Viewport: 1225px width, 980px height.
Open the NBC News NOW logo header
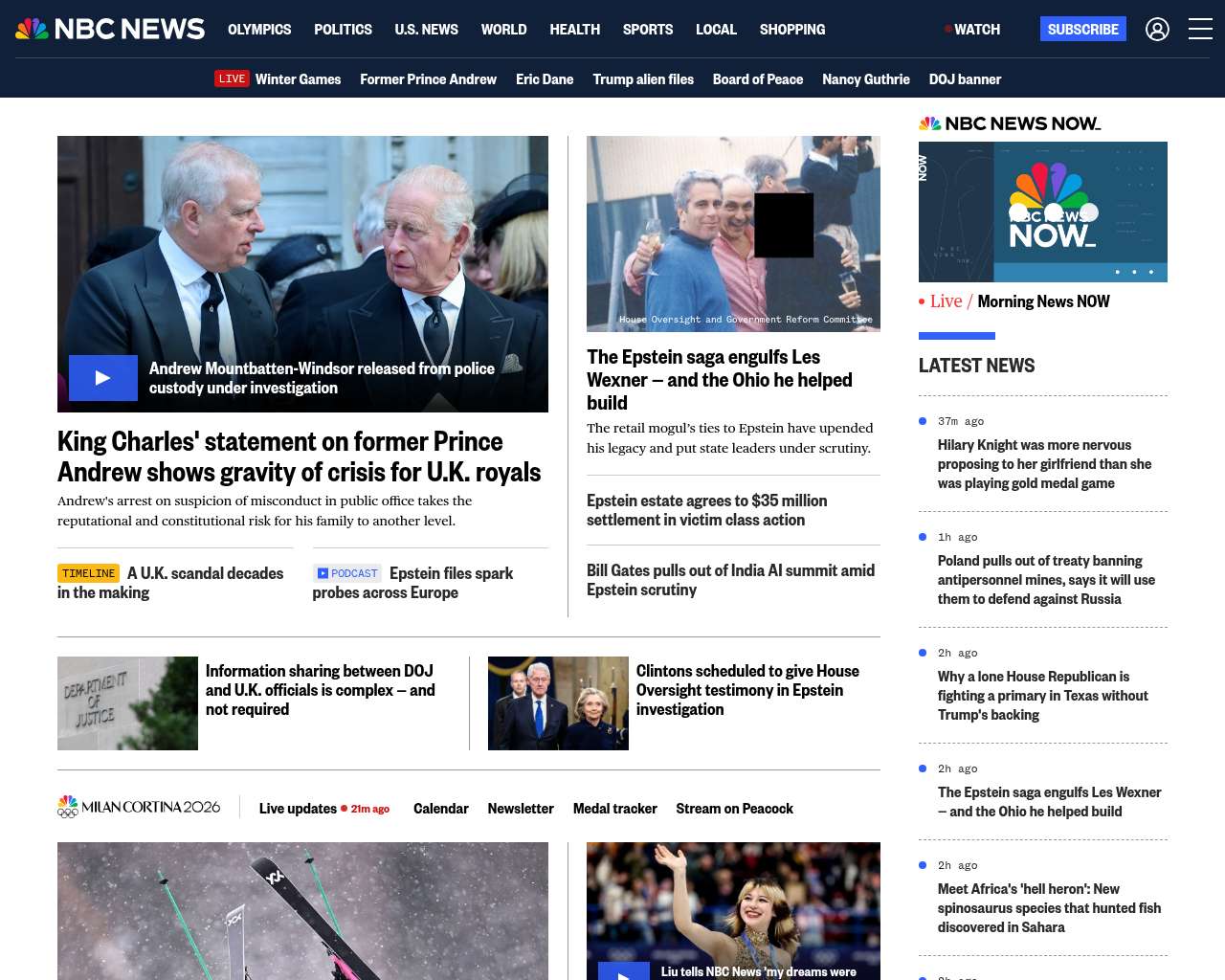(1010, 123)
